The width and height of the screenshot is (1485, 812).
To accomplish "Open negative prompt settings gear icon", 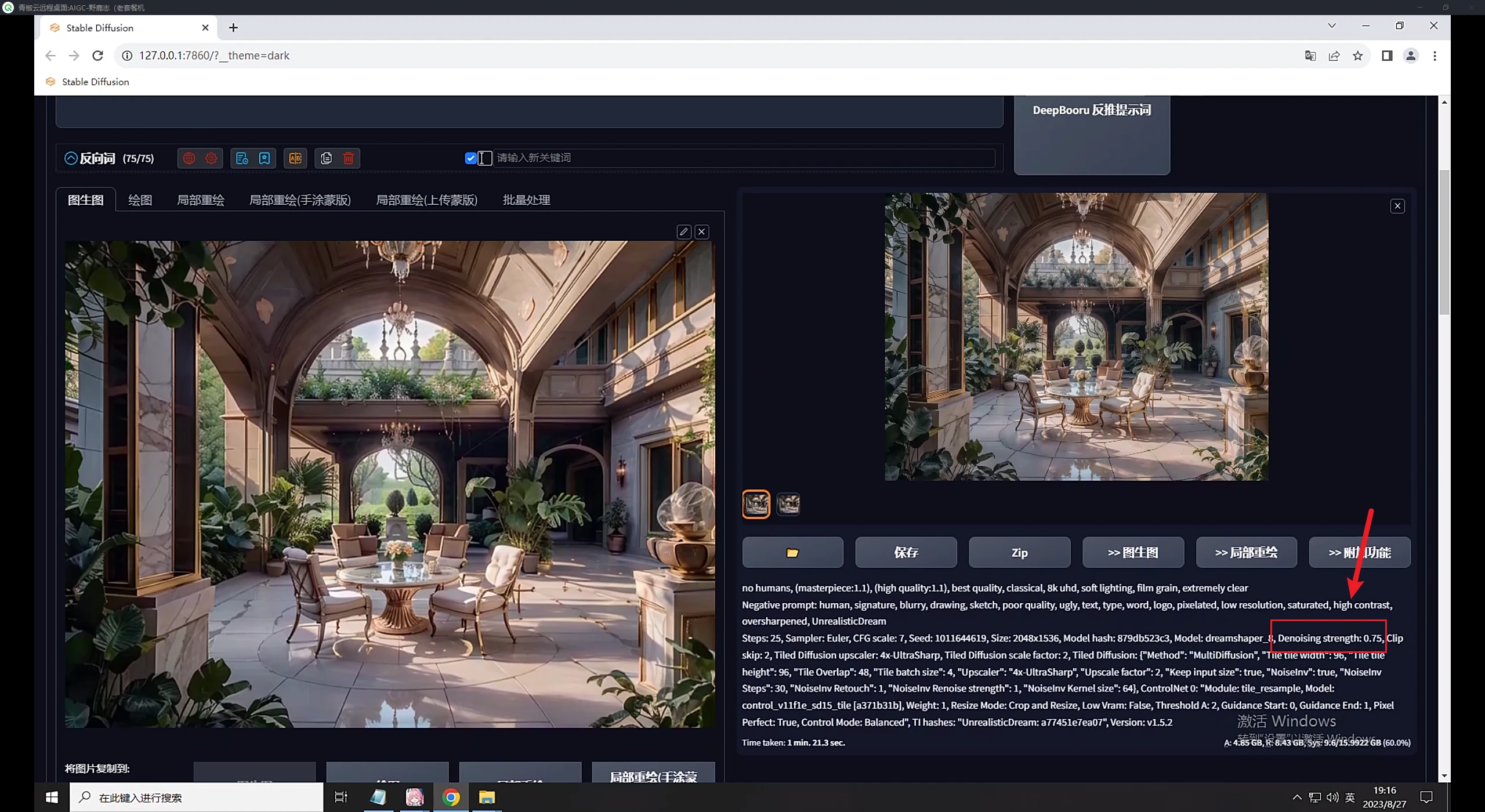I will [x=211, y=158].
